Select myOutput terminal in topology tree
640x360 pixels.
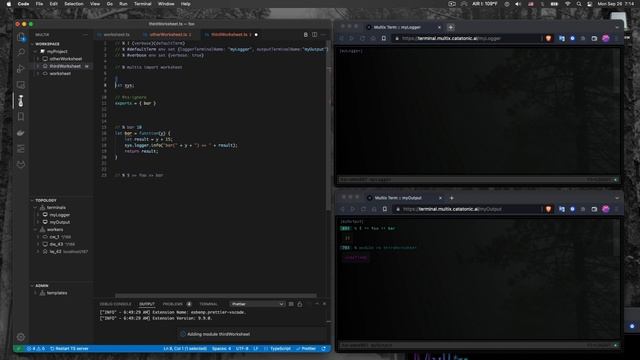point(61,222)
